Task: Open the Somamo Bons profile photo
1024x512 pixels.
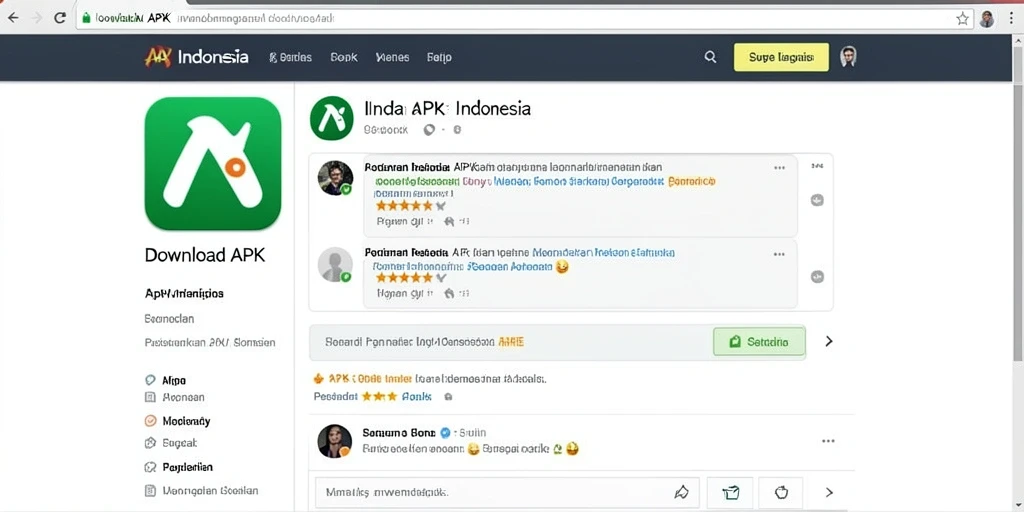Action: tap(335, 441)
